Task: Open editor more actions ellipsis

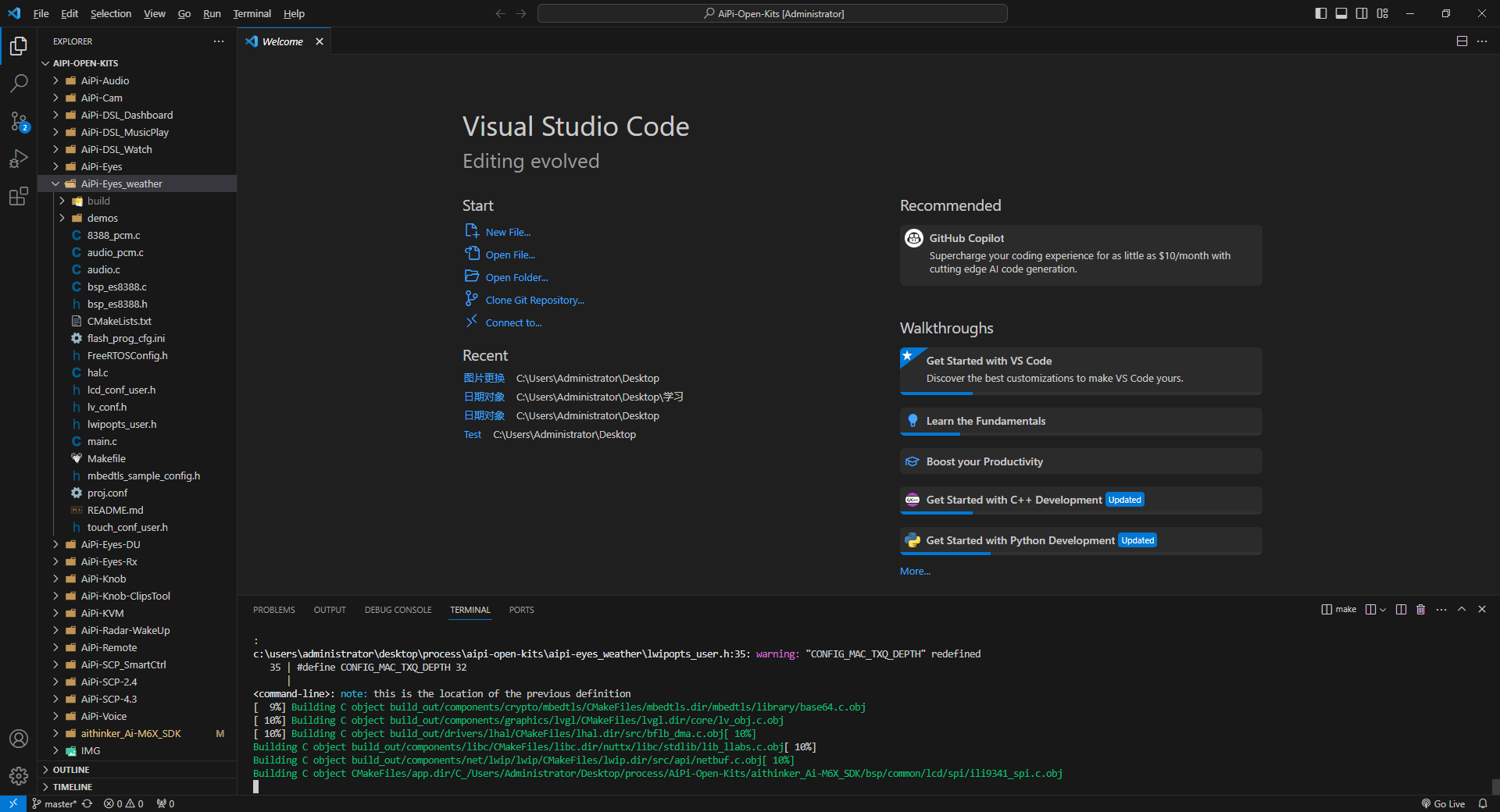Action: [1482, 41]
